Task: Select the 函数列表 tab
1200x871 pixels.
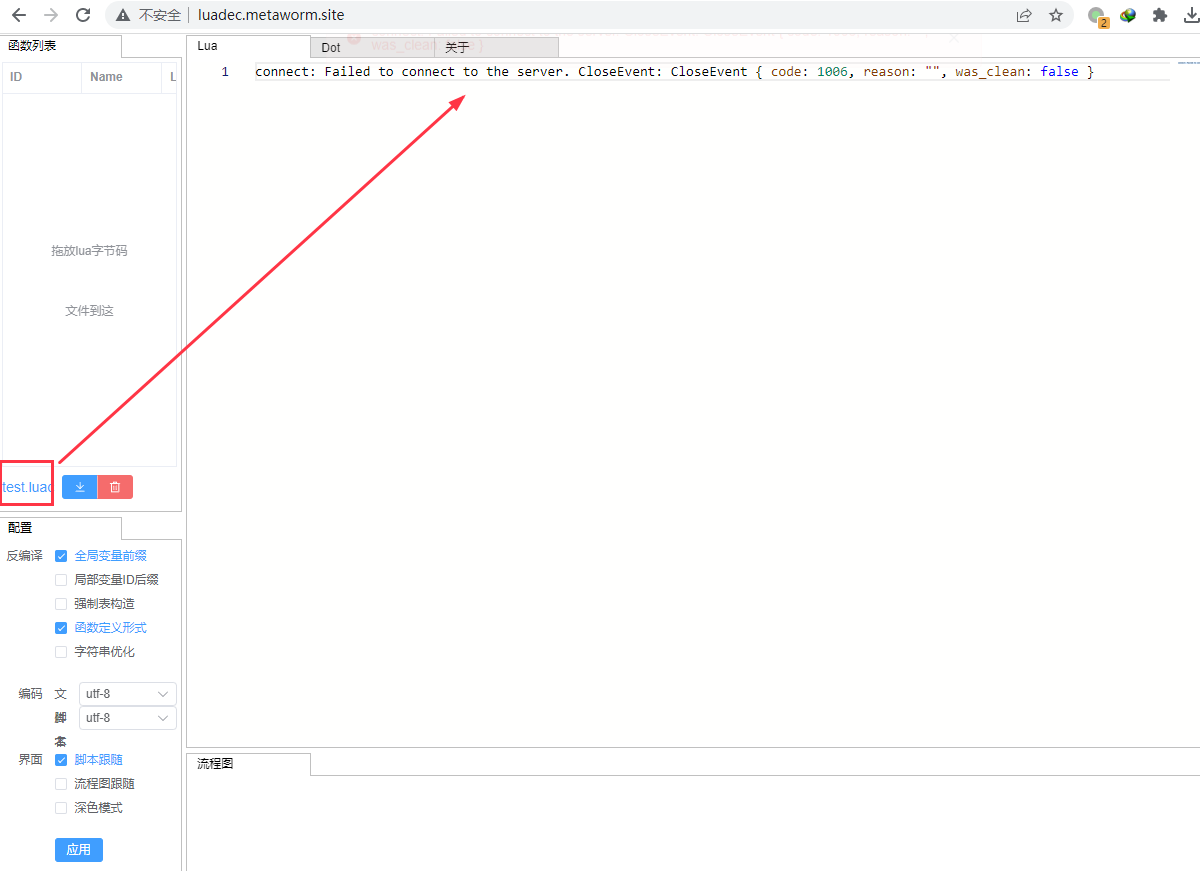Action: pos(61,46)
